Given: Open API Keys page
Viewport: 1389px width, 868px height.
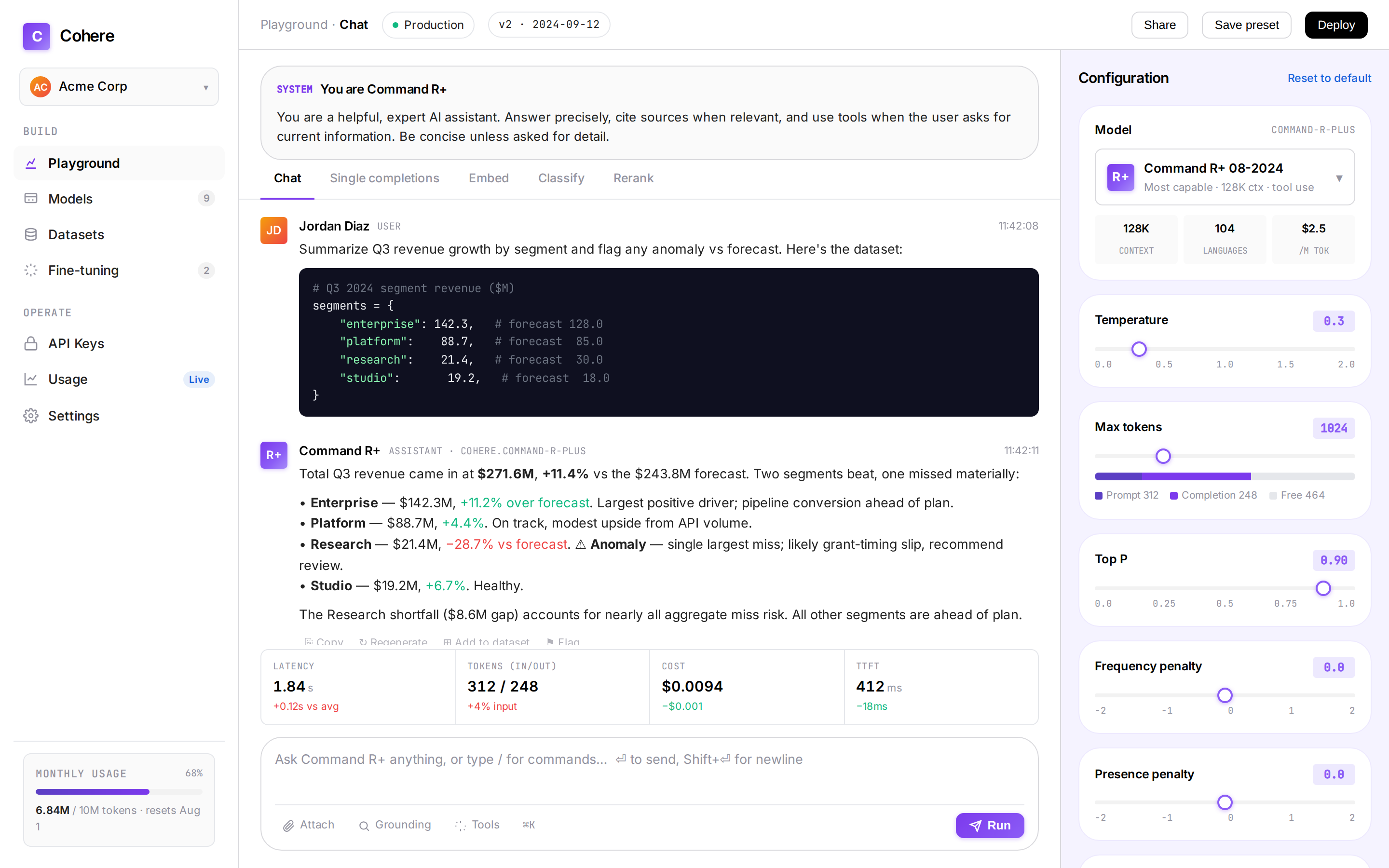Looking at the screenshot, I should (119, 343).
